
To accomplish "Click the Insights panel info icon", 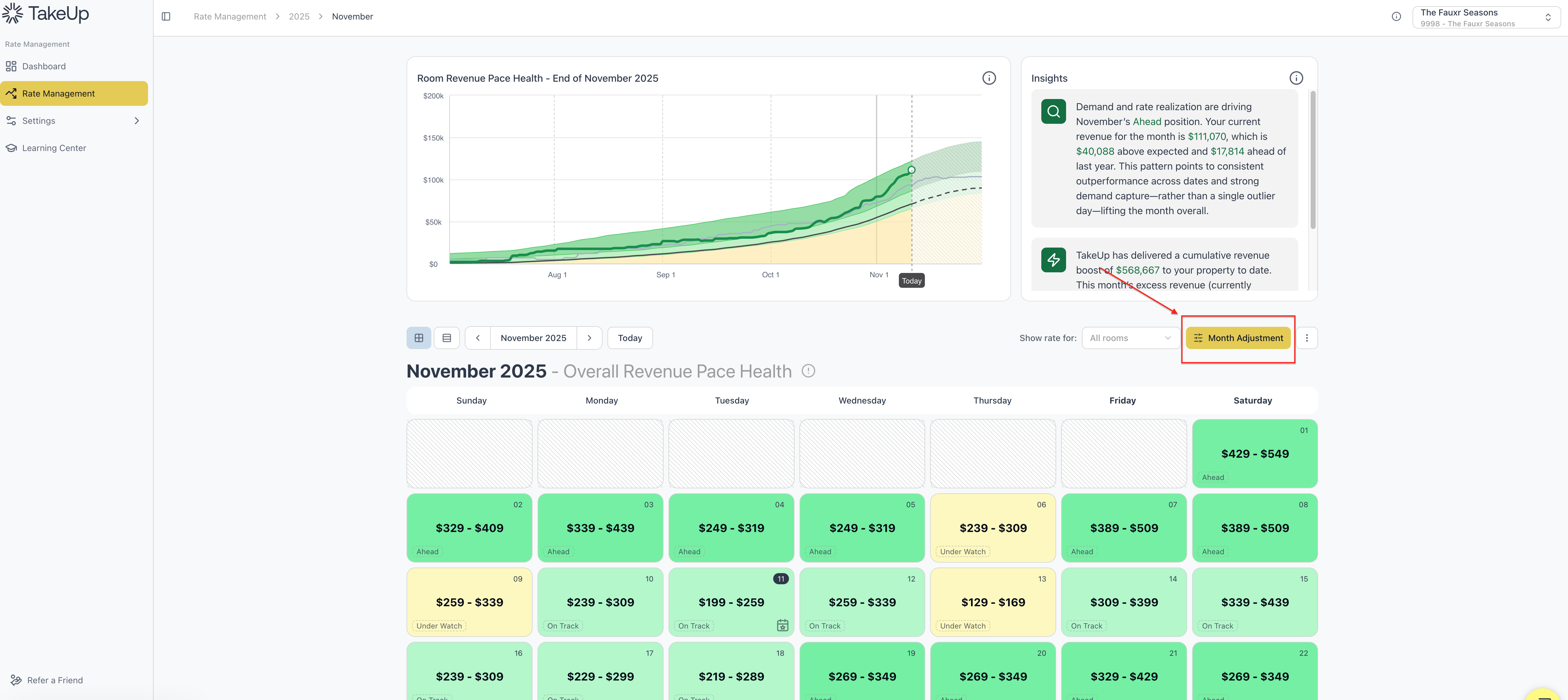I will [1296, 78].
